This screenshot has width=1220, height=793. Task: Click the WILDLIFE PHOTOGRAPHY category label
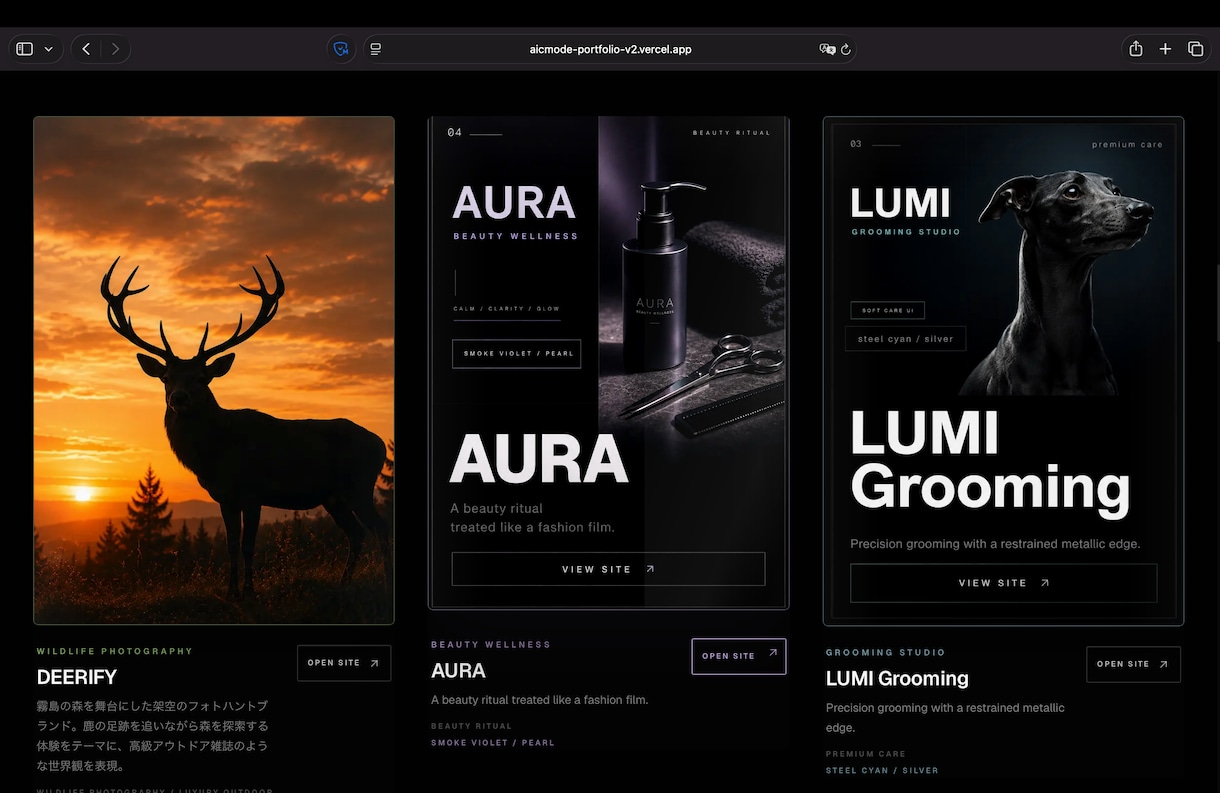point(115,651)
